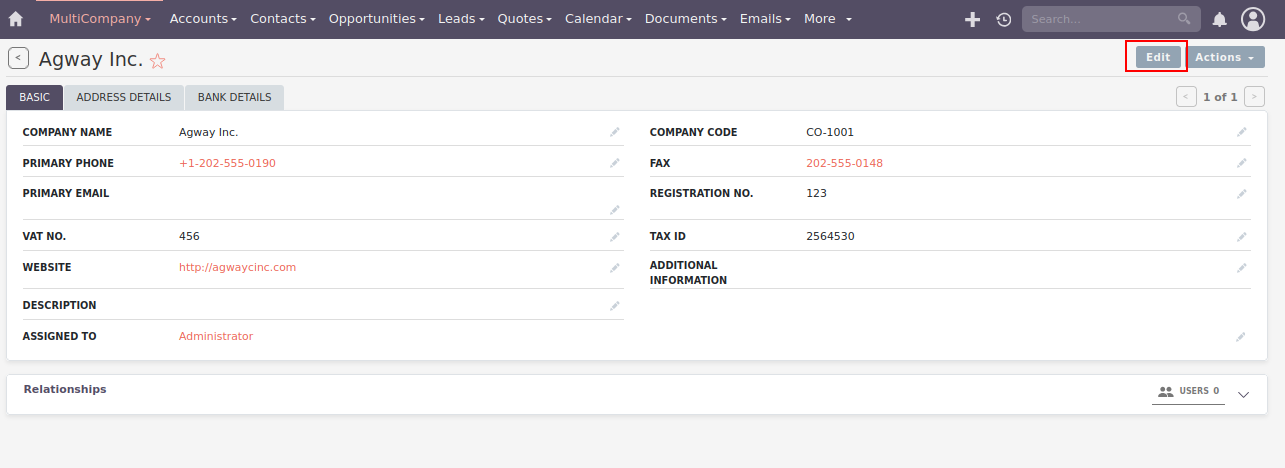Click pencil icon next to Tax ID
This screenshot has height=468, width=1285.
[x=1241, y=237]
